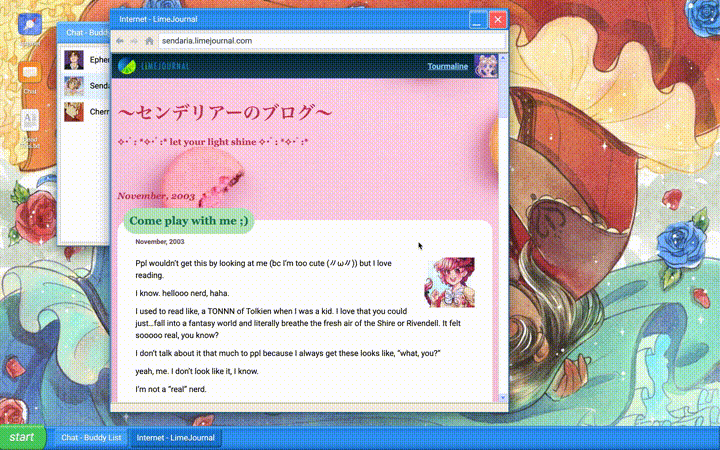Switch to Internet - LimeJournal taskbar item
The width and height of the screenshot is (720, 450).
click(x=176, y=438)
